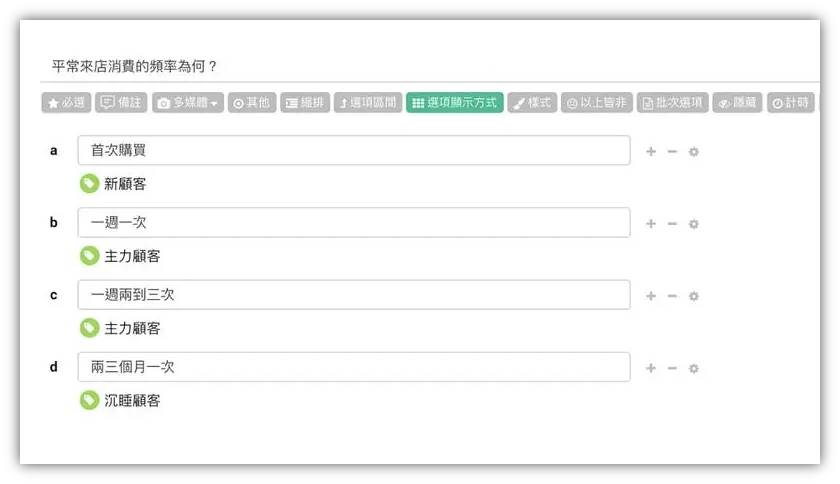
Task: Click the 計時 timer button
Action: pyautogui.click(x=791, y=102)
